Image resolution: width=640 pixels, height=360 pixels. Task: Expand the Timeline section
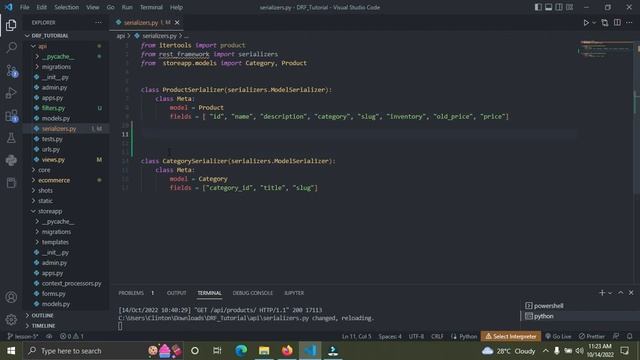[43, 326]
